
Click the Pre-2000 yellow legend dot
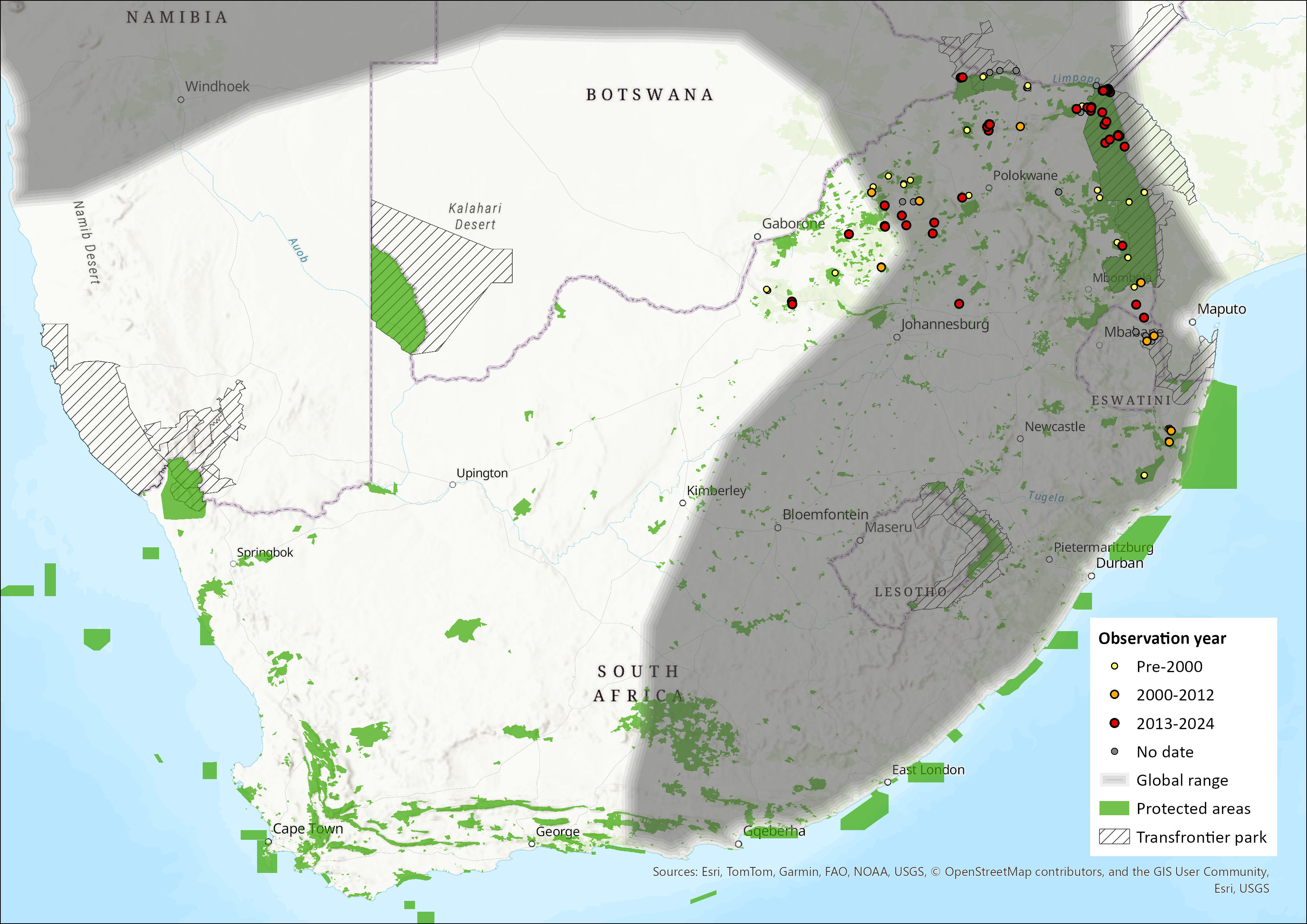1115,666
